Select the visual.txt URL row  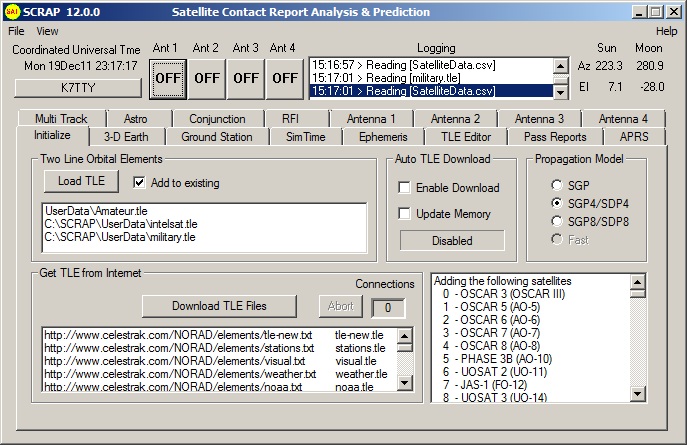(219, 361)
